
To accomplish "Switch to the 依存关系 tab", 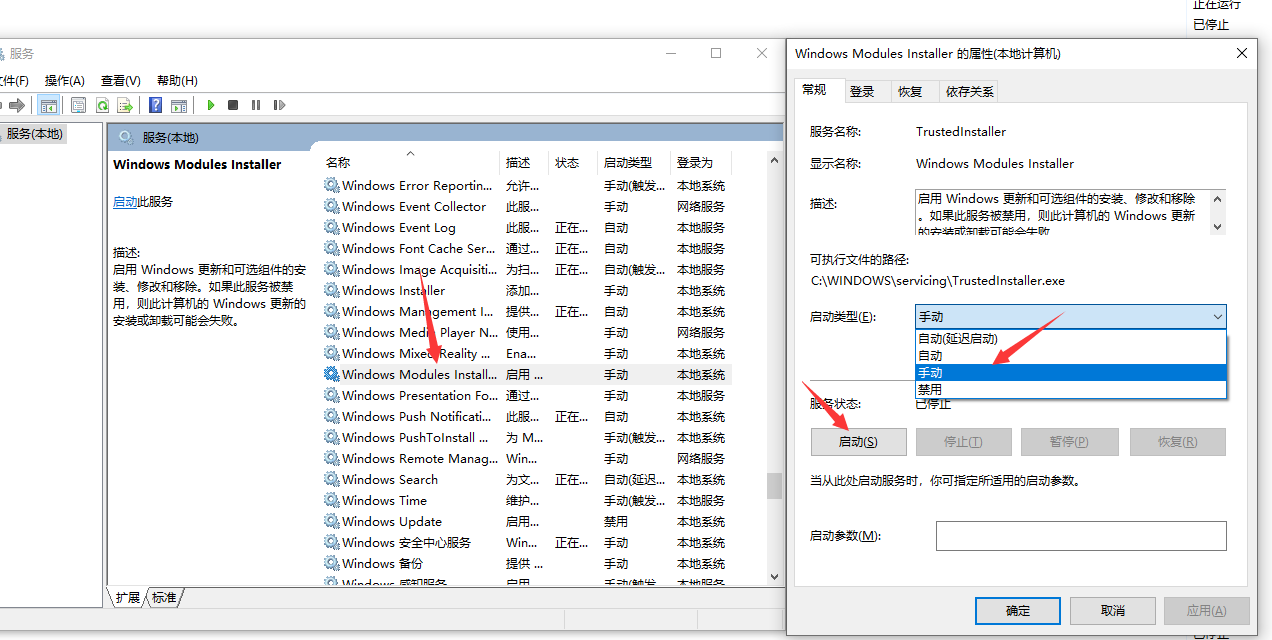I will [969, 91].
